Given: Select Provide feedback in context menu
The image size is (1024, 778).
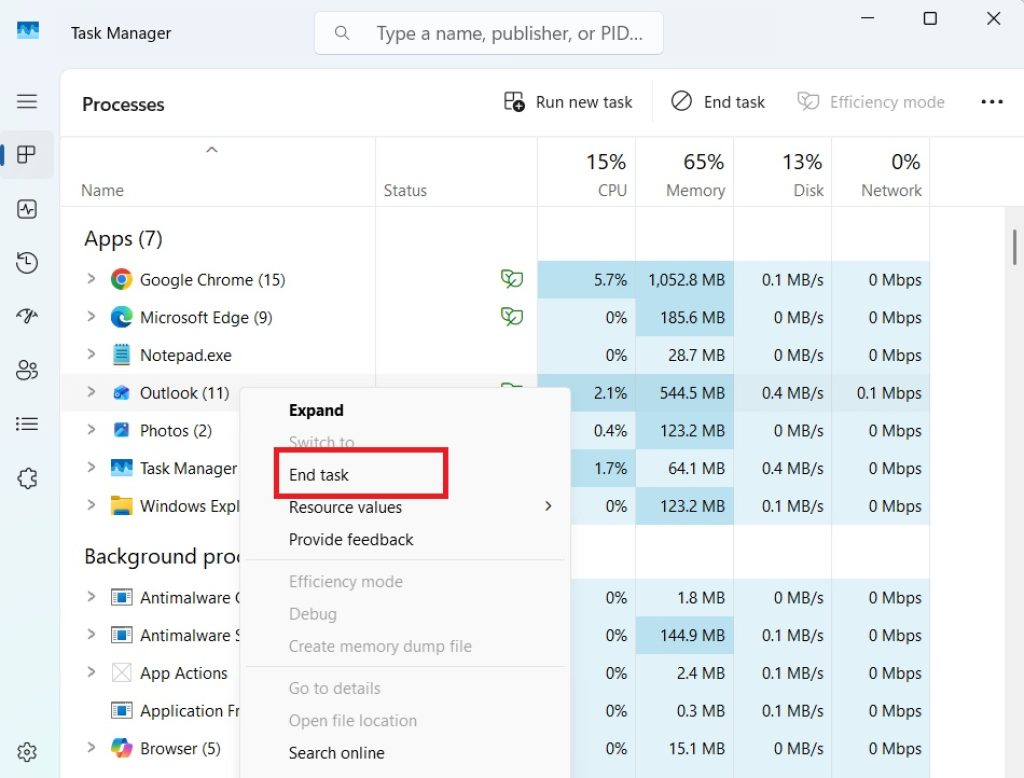Looking at the screenshot, I should click(x=405, y=540).
